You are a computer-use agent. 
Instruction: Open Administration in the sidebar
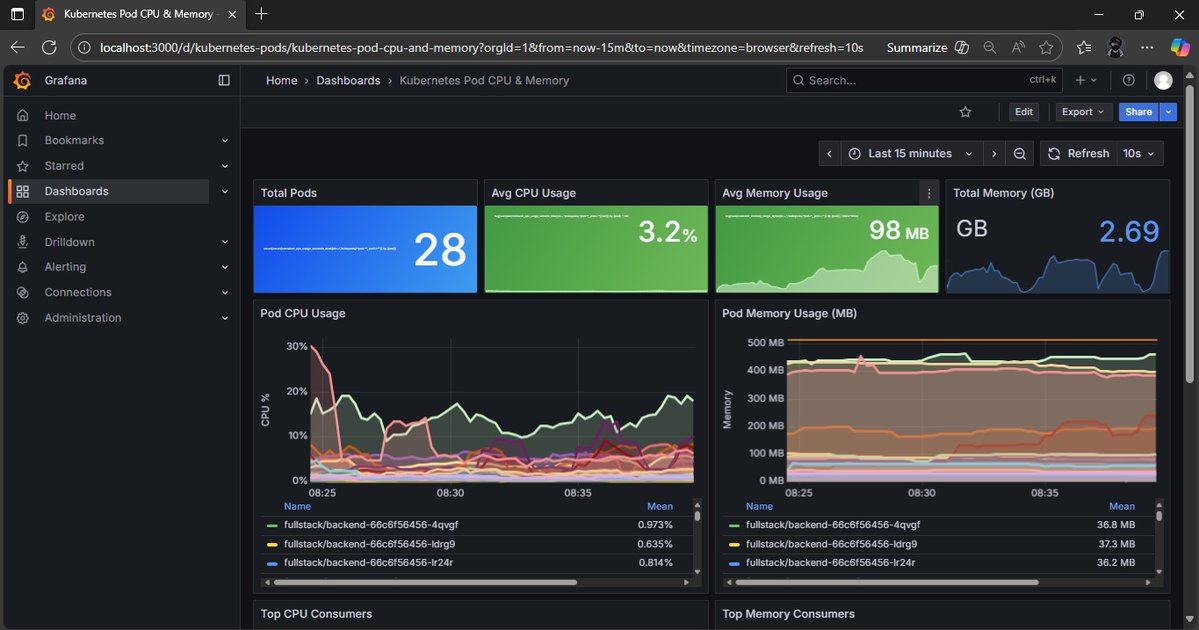click(x=83, y=318)
